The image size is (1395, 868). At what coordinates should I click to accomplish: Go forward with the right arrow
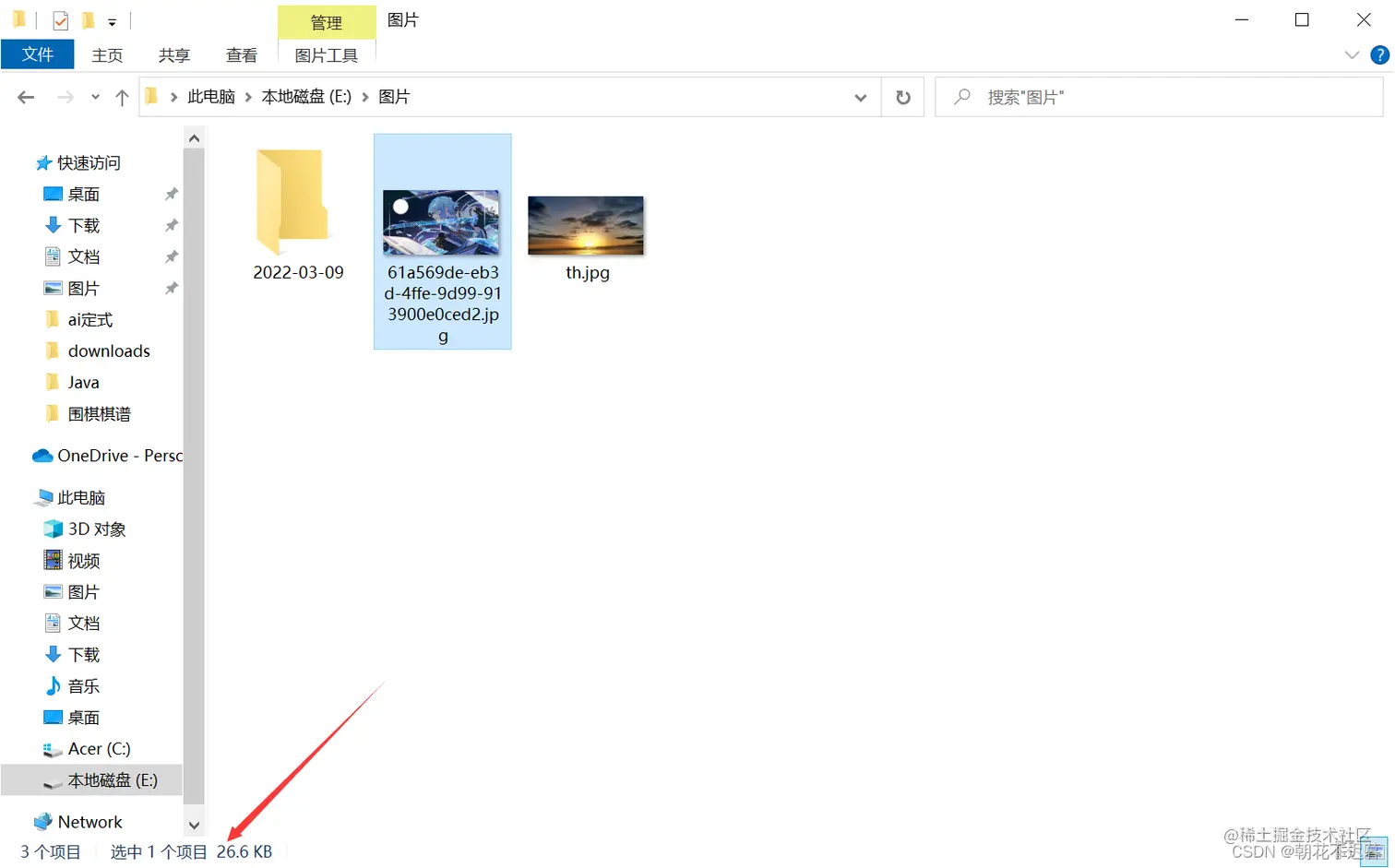click(x=65, y=97)
